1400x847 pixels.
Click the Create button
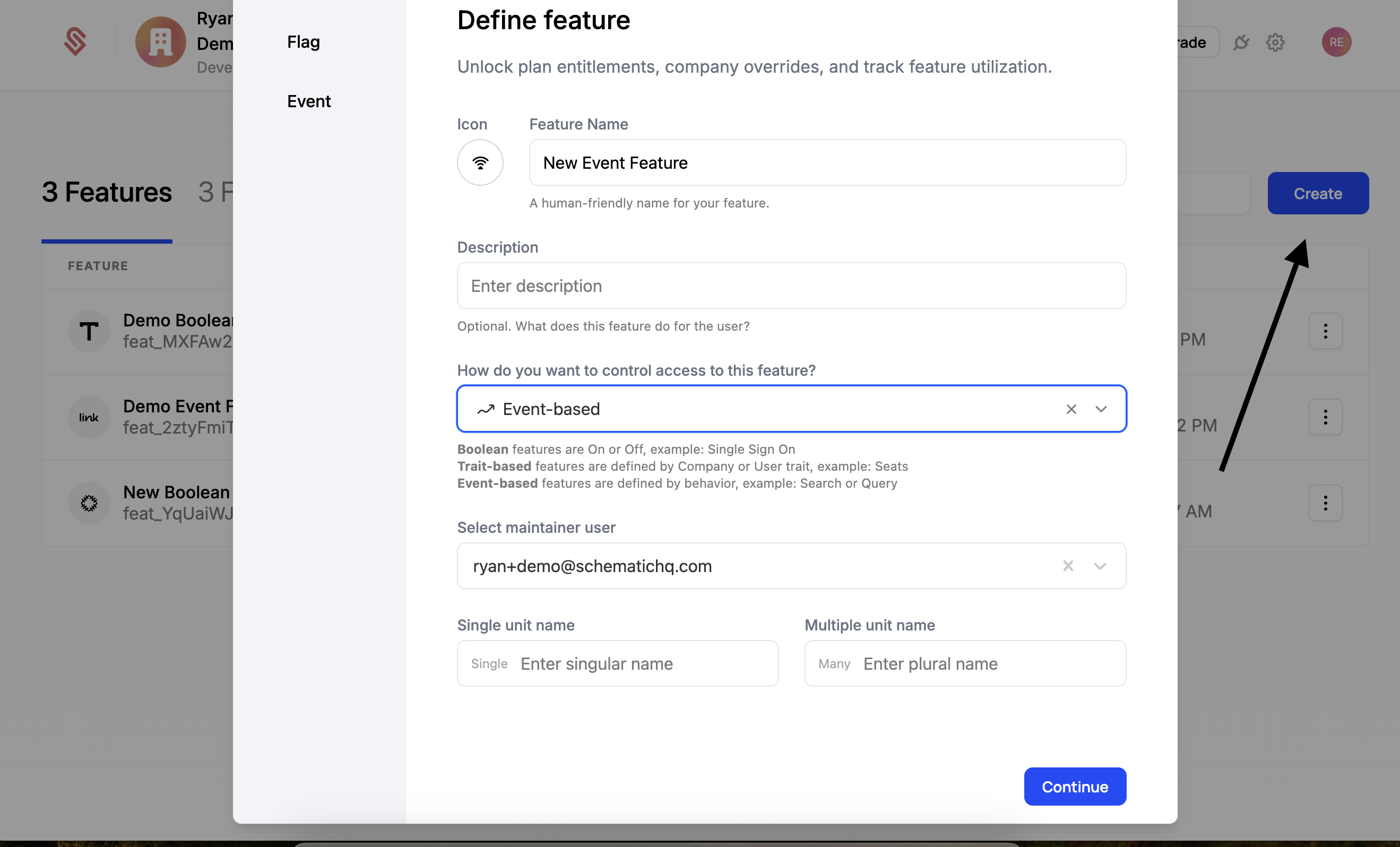pos(1318,193)
